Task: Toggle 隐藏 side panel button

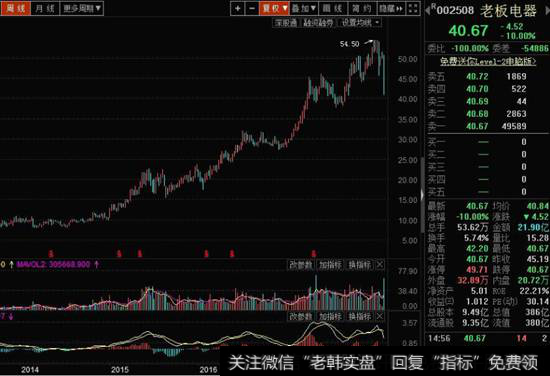Action: (x=391, y=8)
